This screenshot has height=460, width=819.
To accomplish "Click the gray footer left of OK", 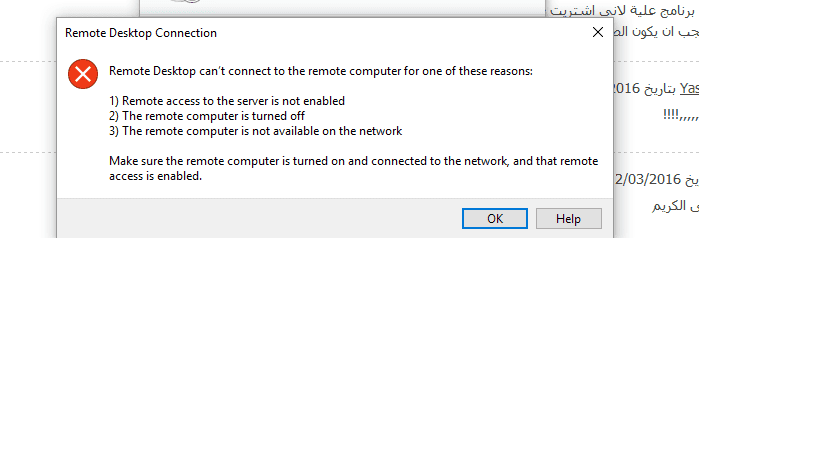I will click(x=250, y=218).
